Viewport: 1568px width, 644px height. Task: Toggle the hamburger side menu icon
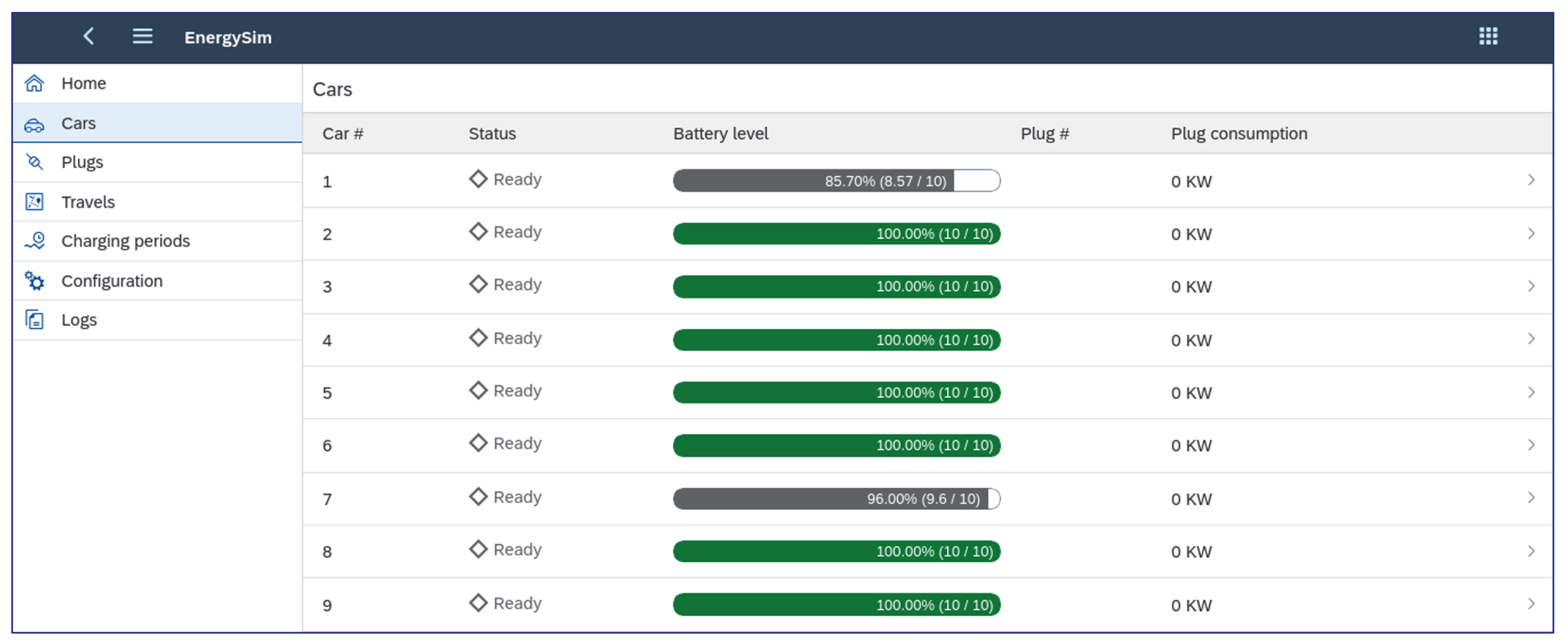pos(143,37)
